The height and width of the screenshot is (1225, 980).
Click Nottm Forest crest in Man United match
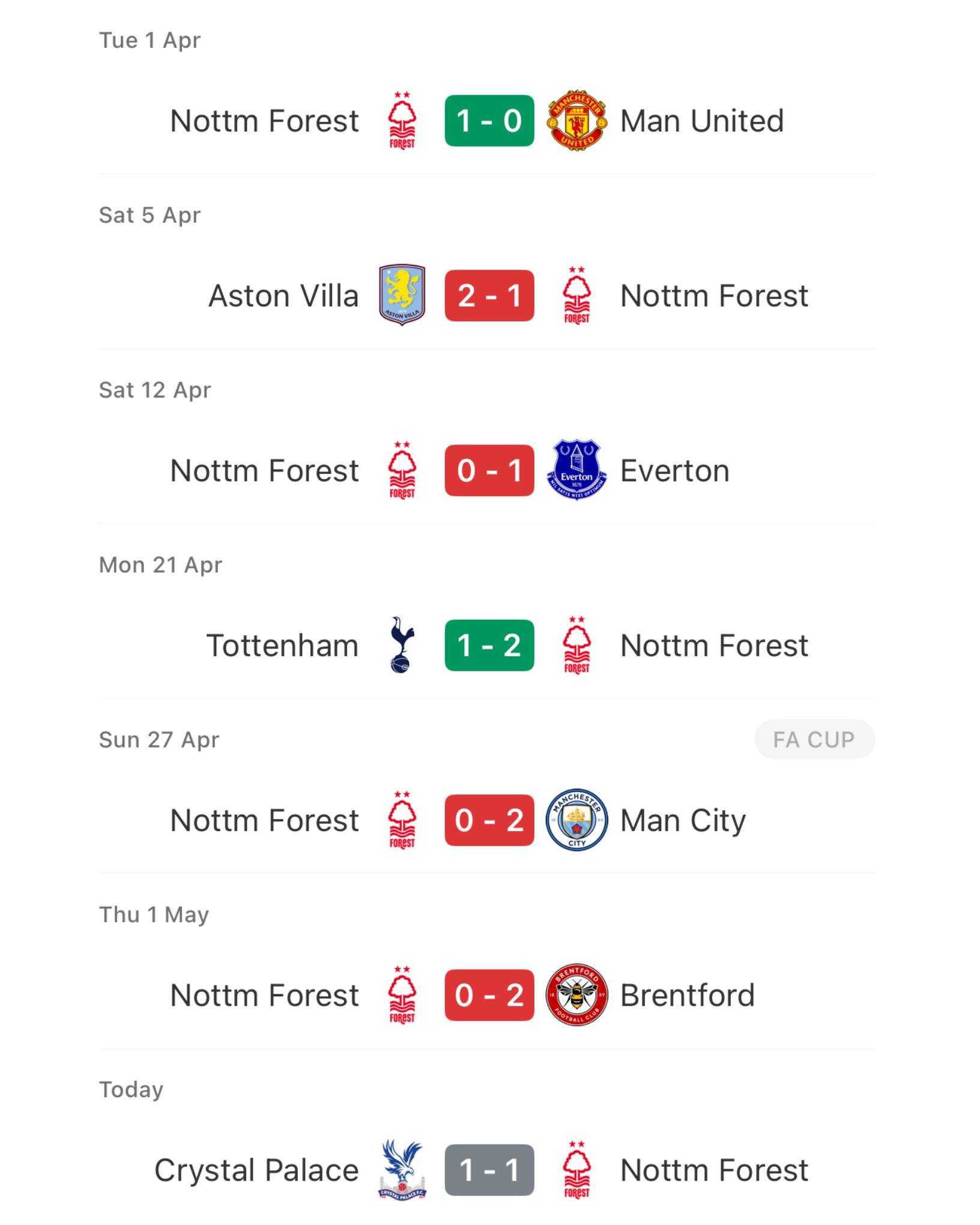click(x=402, y=121)
